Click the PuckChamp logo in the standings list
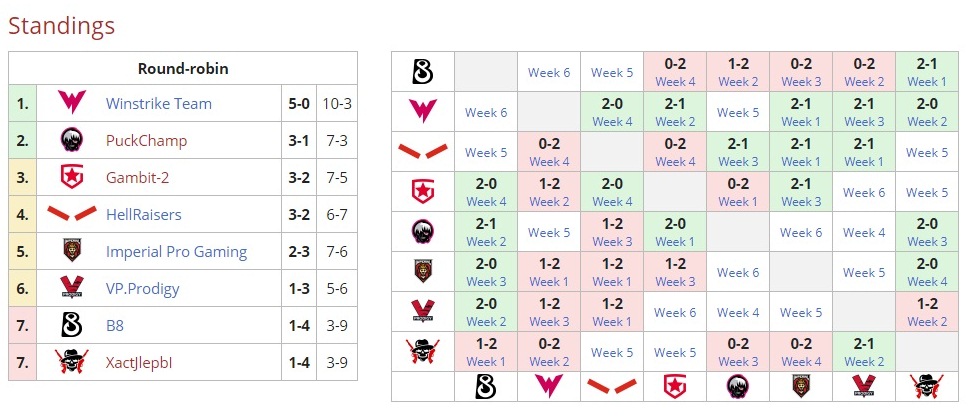This screenshot has width=972, height=419. 72,140
